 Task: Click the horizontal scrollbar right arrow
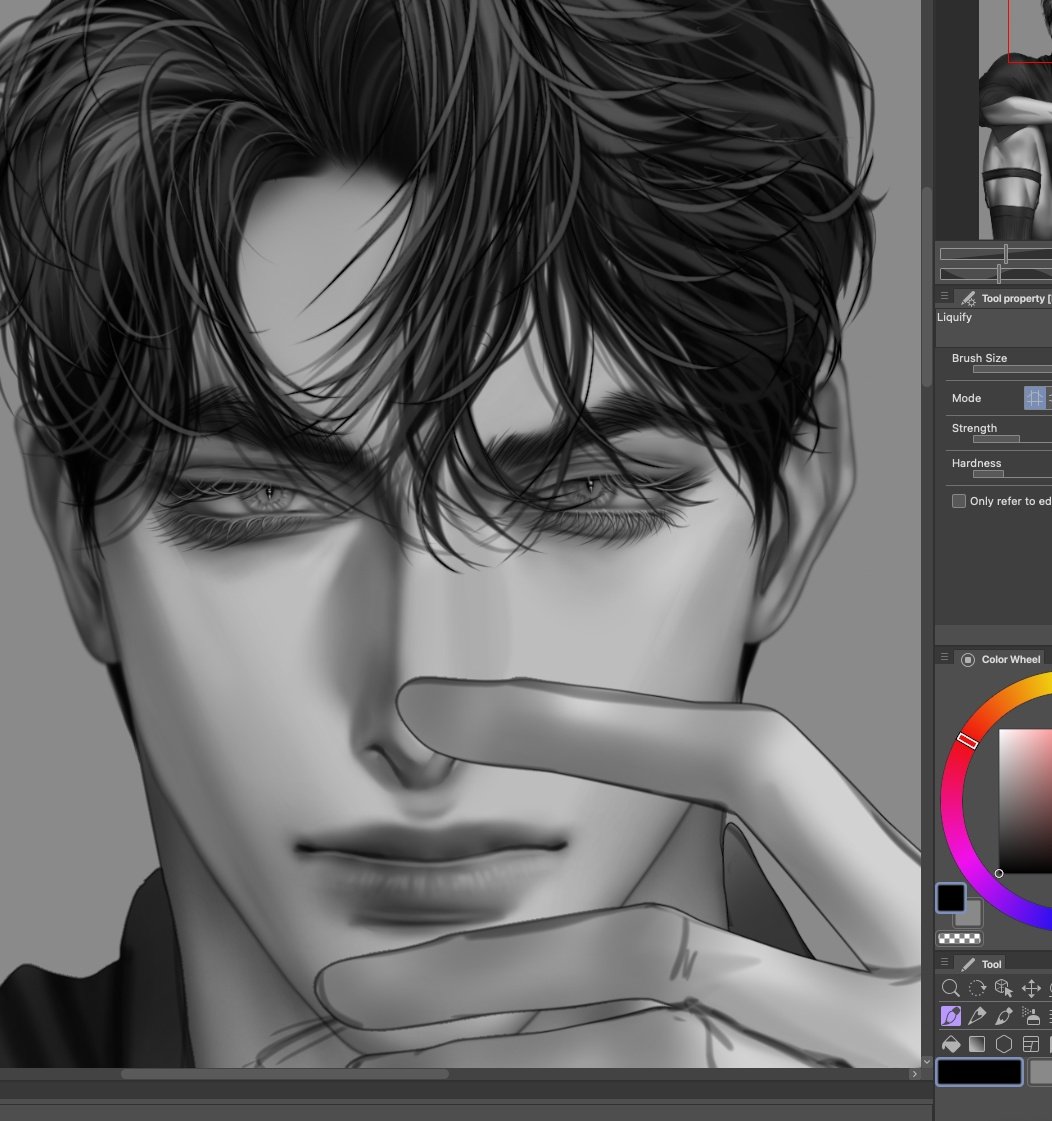pyautogui.click(x=914, y=1074)
